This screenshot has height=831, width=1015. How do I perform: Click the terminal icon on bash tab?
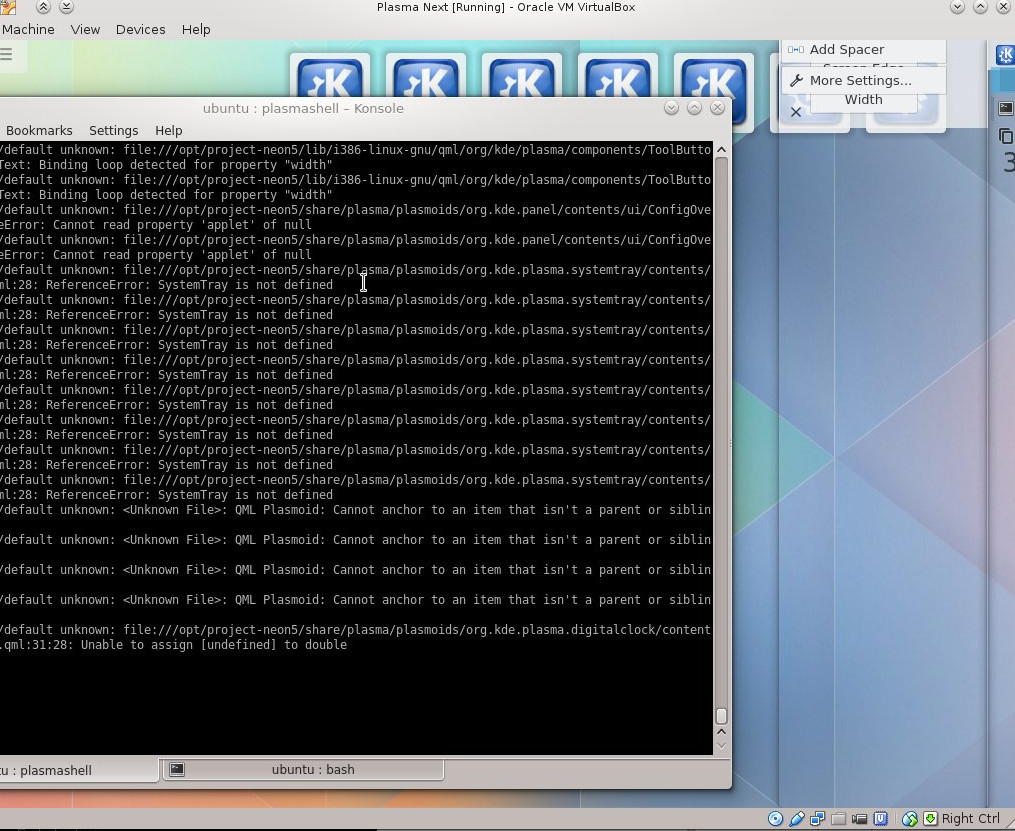click(177, 769)
